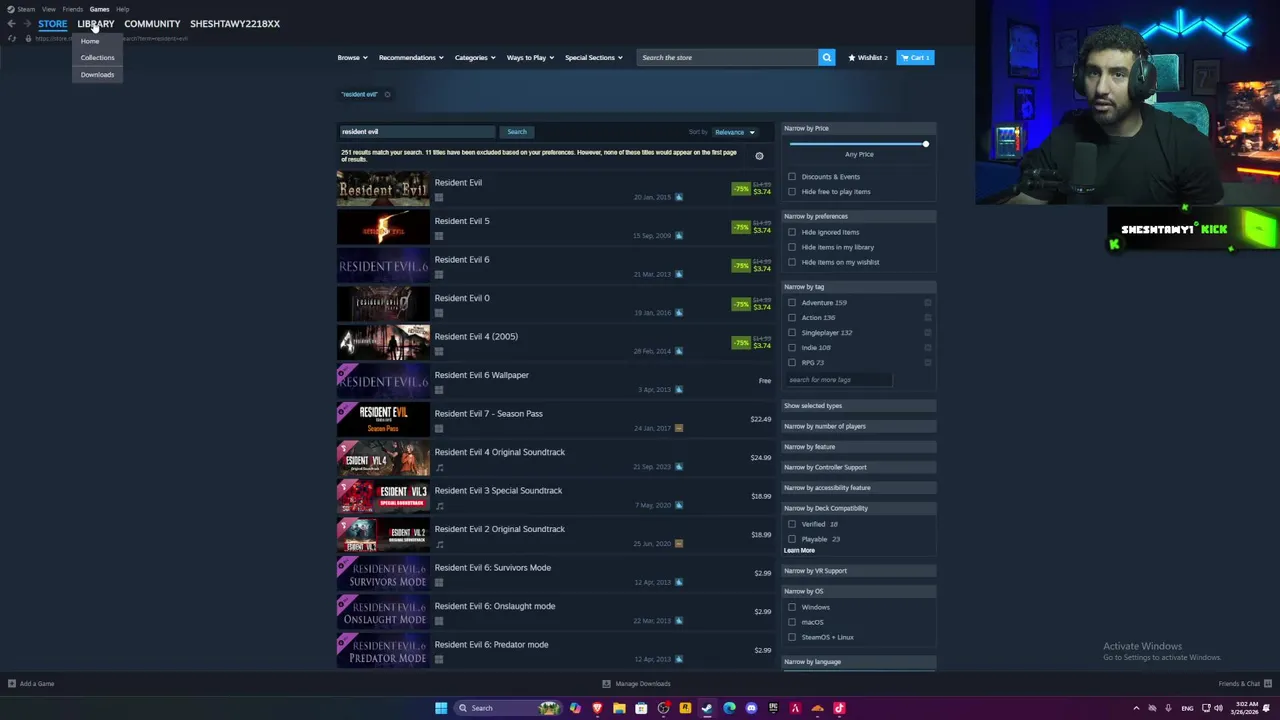
Task: Click the magnifier search button in store header
Action: tap(827, 58)
